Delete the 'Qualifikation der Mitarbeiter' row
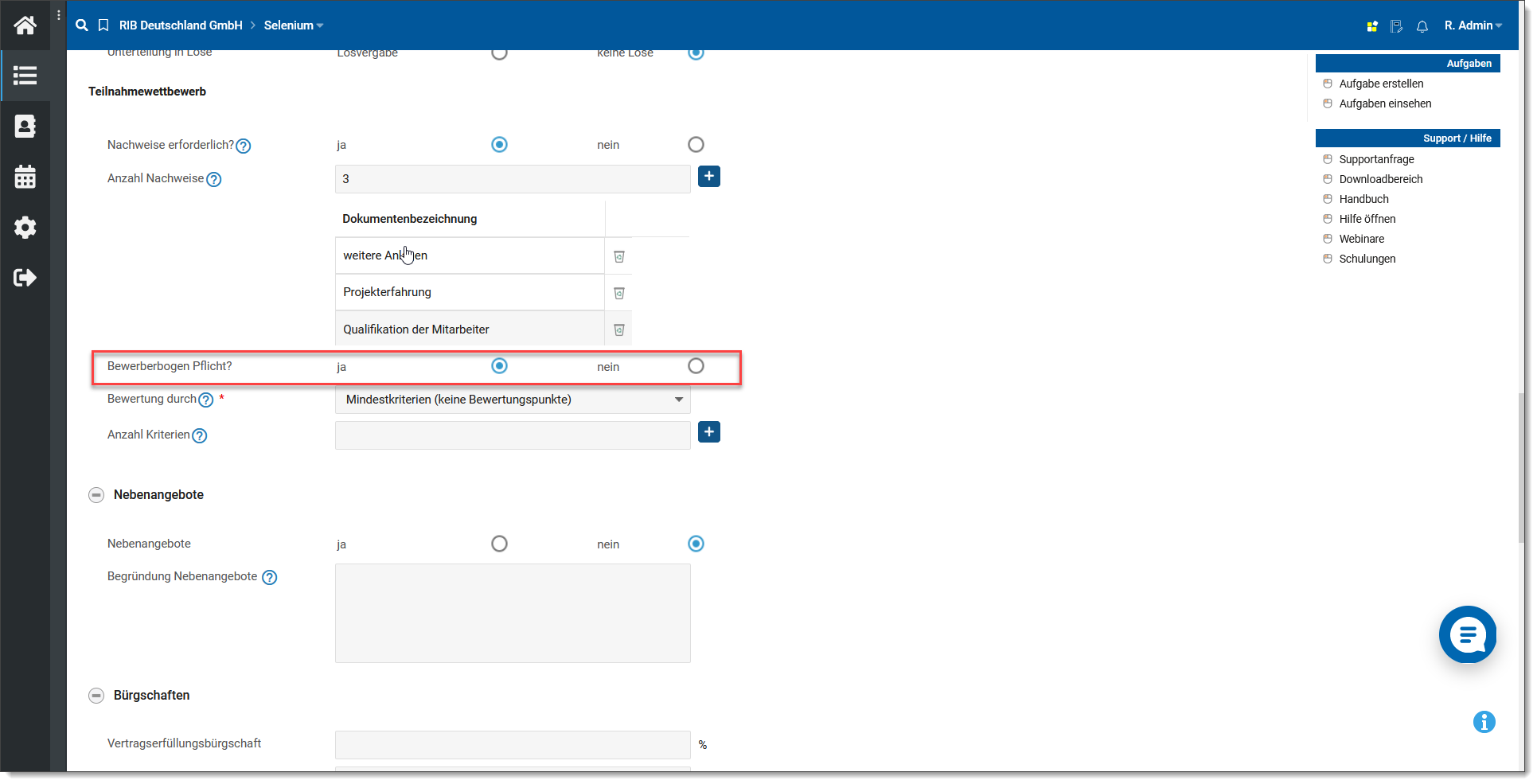Screen dimensions: 1537x784 point(619,330)
